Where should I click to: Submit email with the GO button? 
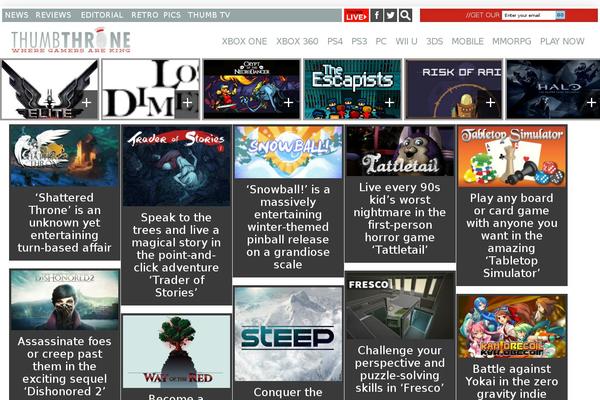(560, 15)
